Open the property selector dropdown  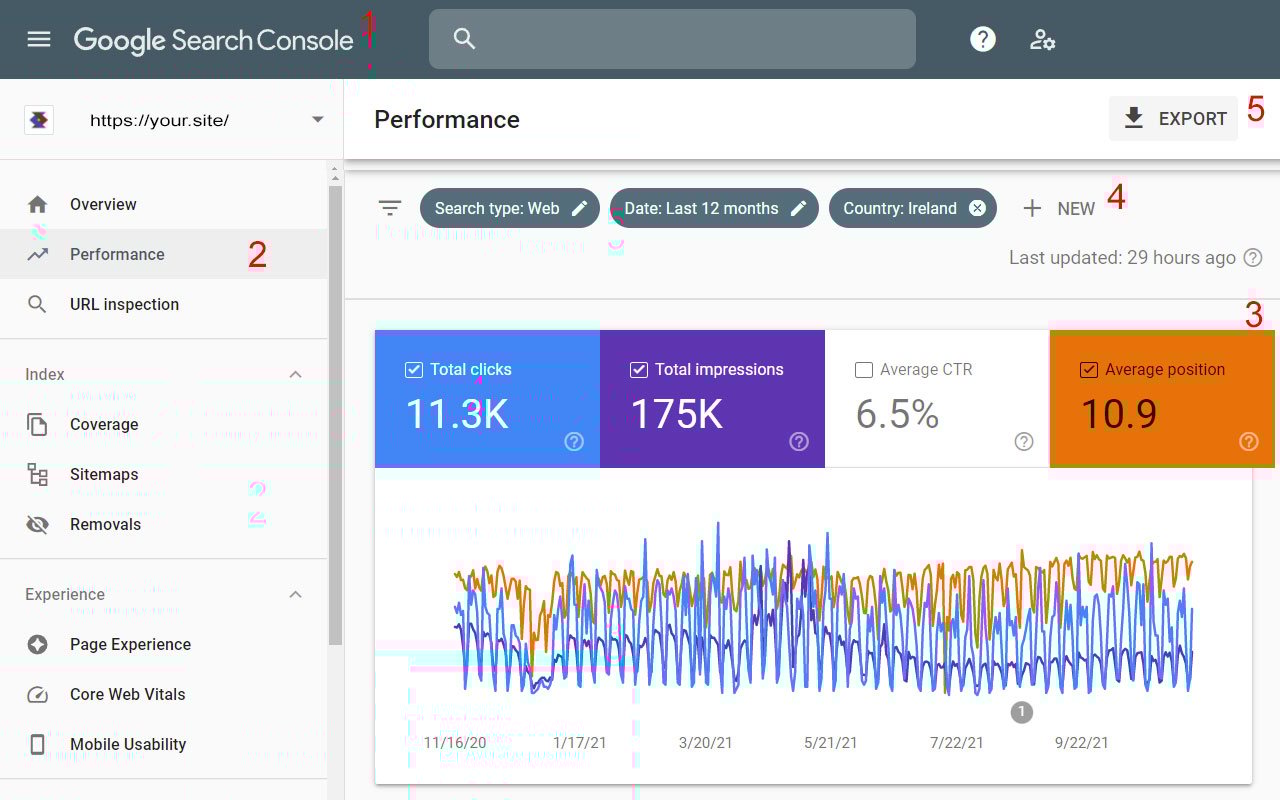pyautogui.click(x=317, y=119)
